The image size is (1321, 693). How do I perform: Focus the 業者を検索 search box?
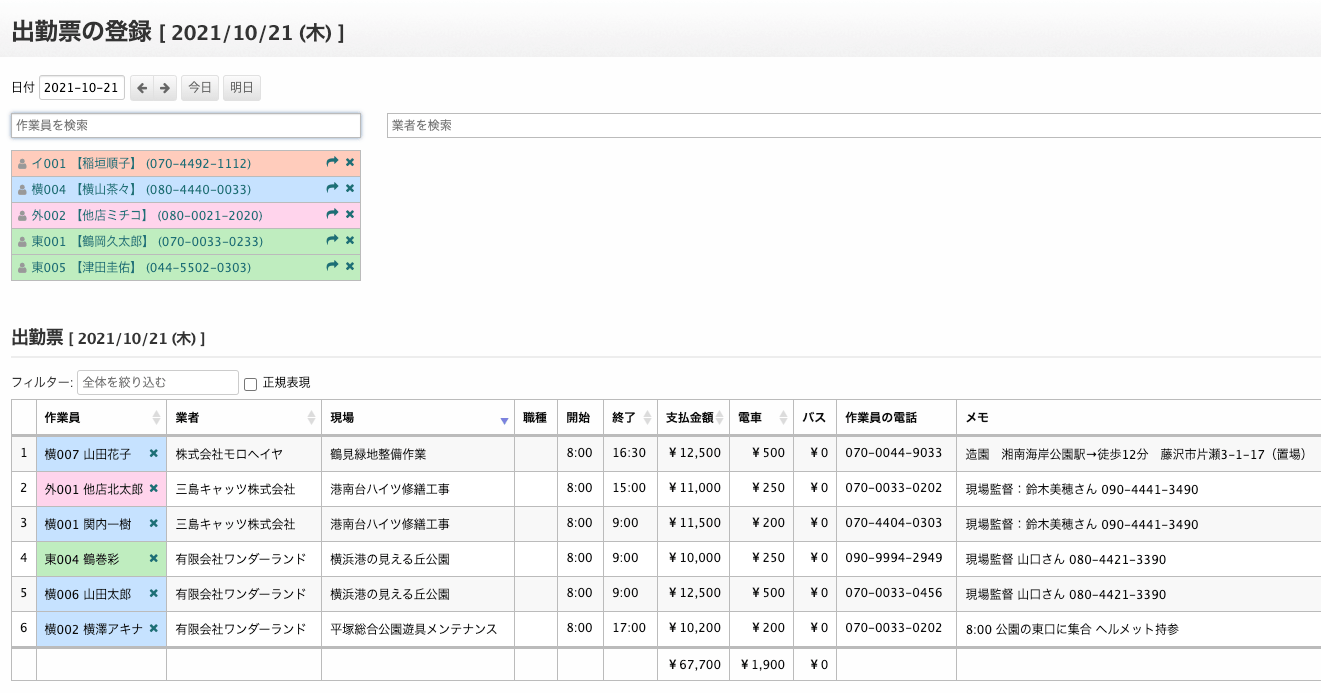[x=854, y=125]
